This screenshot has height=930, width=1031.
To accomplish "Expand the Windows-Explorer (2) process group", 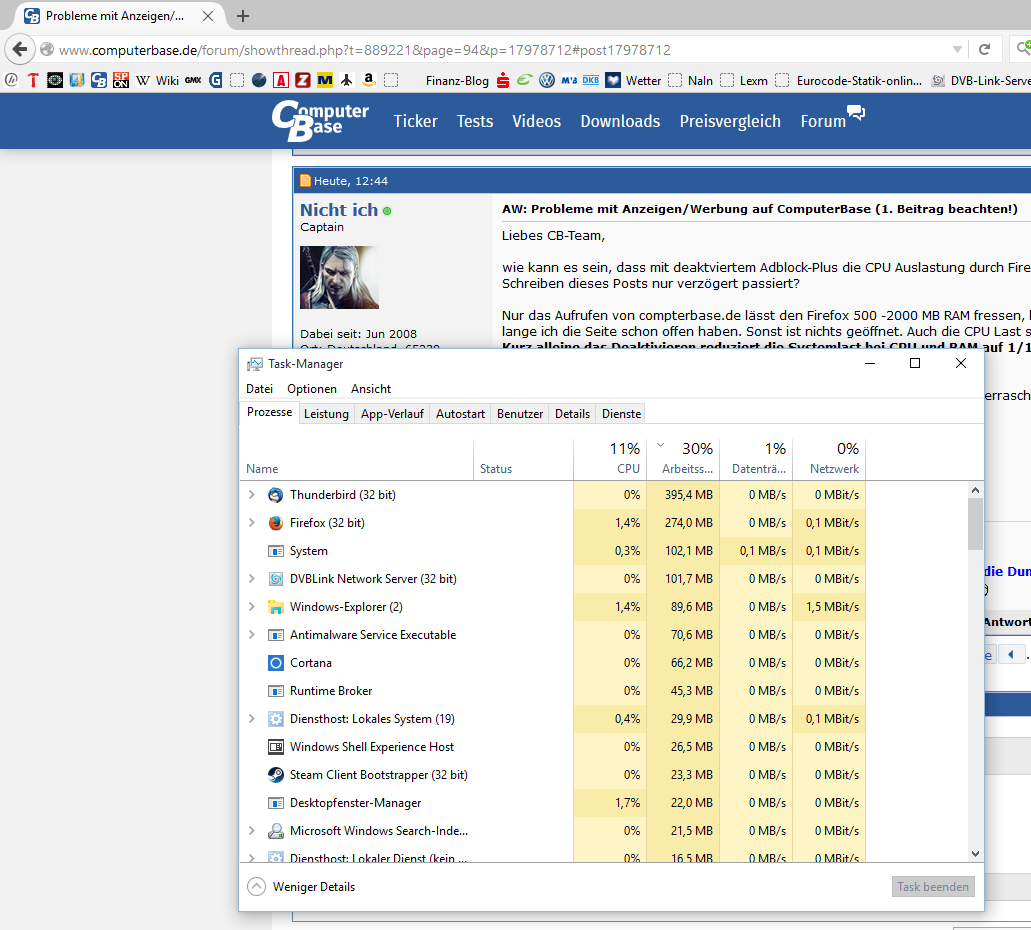I will tap(251, 607).
